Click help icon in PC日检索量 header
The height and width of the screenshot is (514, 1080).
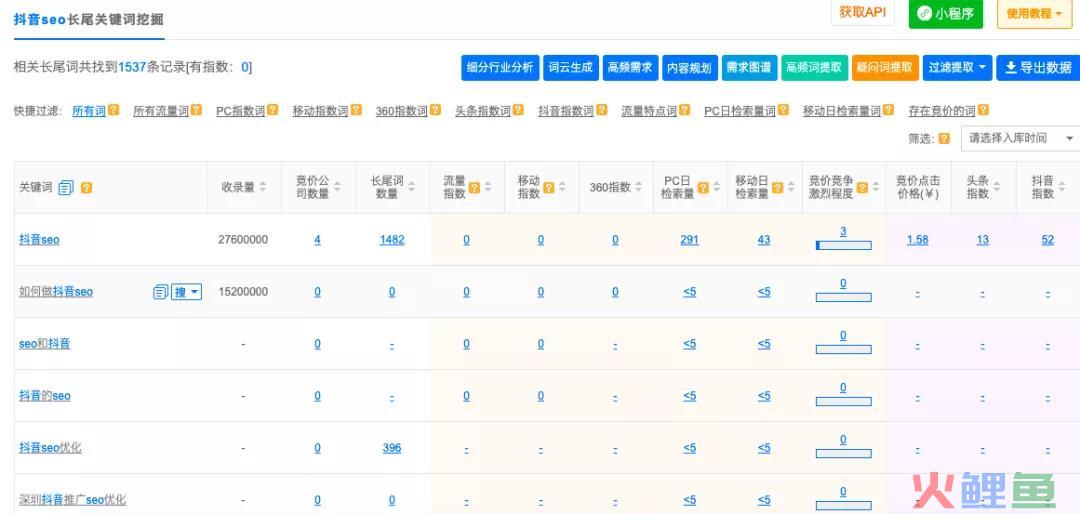click(x=703, y=187)
